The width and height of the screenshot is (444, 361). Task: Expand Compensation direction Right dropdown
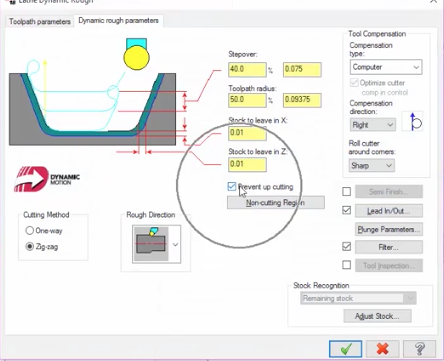[373, 125]
